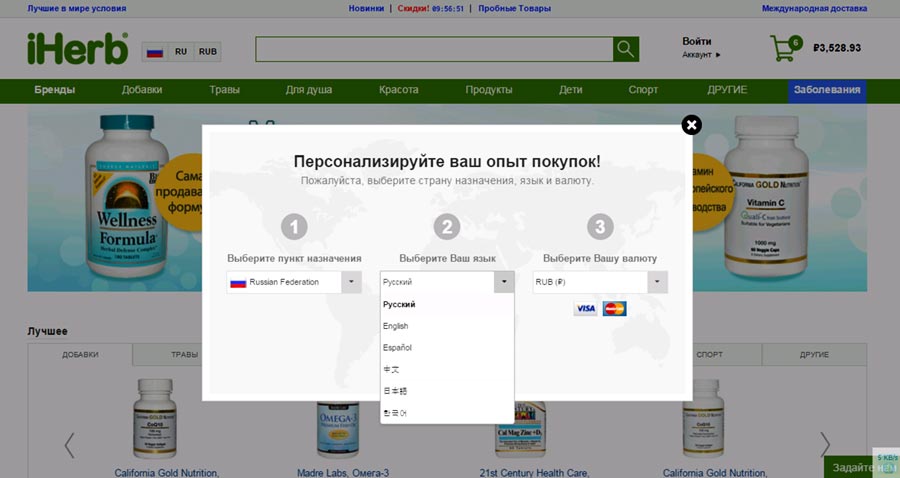Click Wellness Formula banner bottle
Screen dimensions: 900x478
pos(127,196)
